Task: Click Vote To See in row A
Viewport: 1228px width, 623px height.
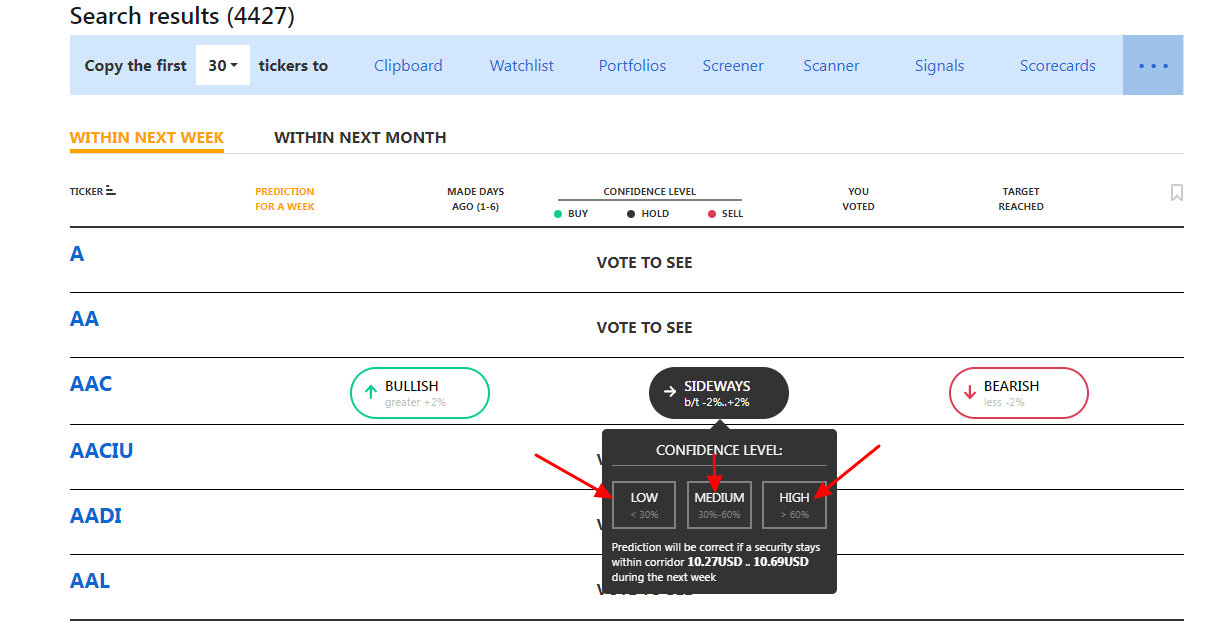Action: [x=644, y=263]
